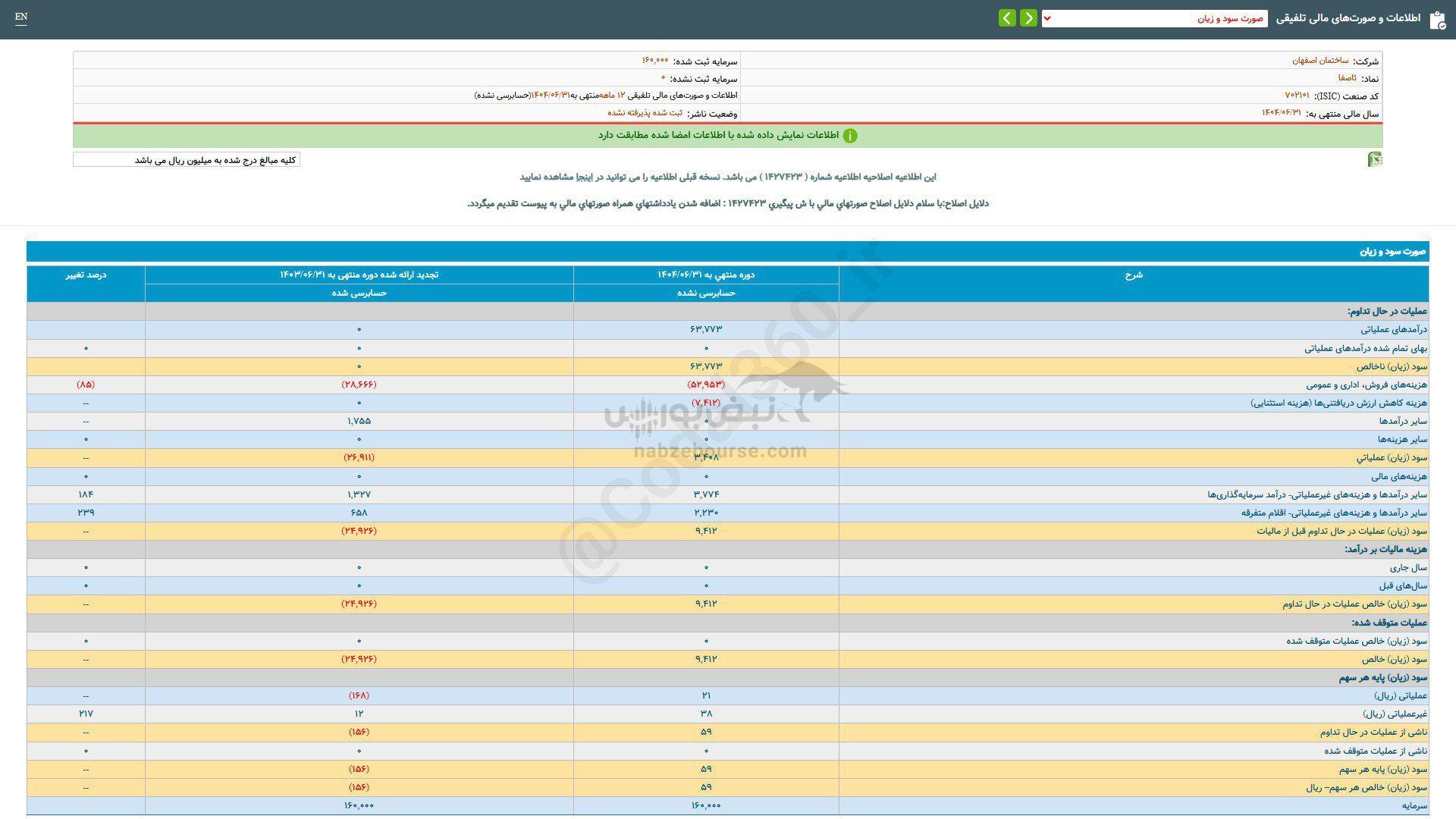Click the Excel export icon
Viewport: 1456px width, 819px height.
click(1376, 159)
